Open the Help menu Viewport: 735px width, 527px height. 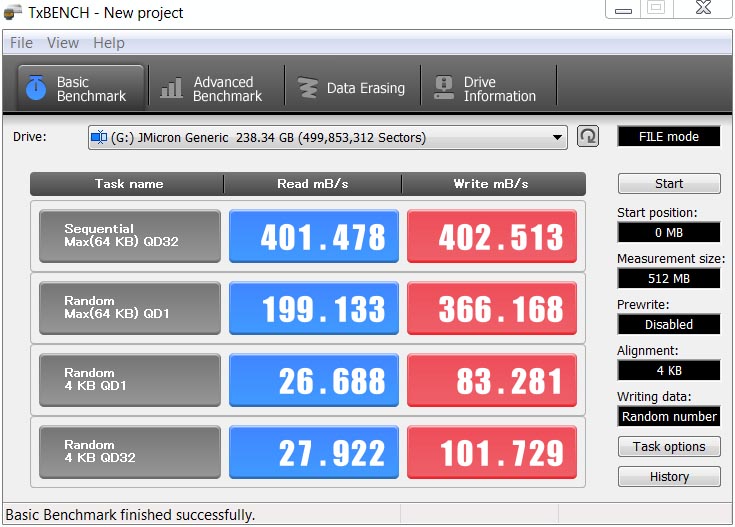click(109, 43)
